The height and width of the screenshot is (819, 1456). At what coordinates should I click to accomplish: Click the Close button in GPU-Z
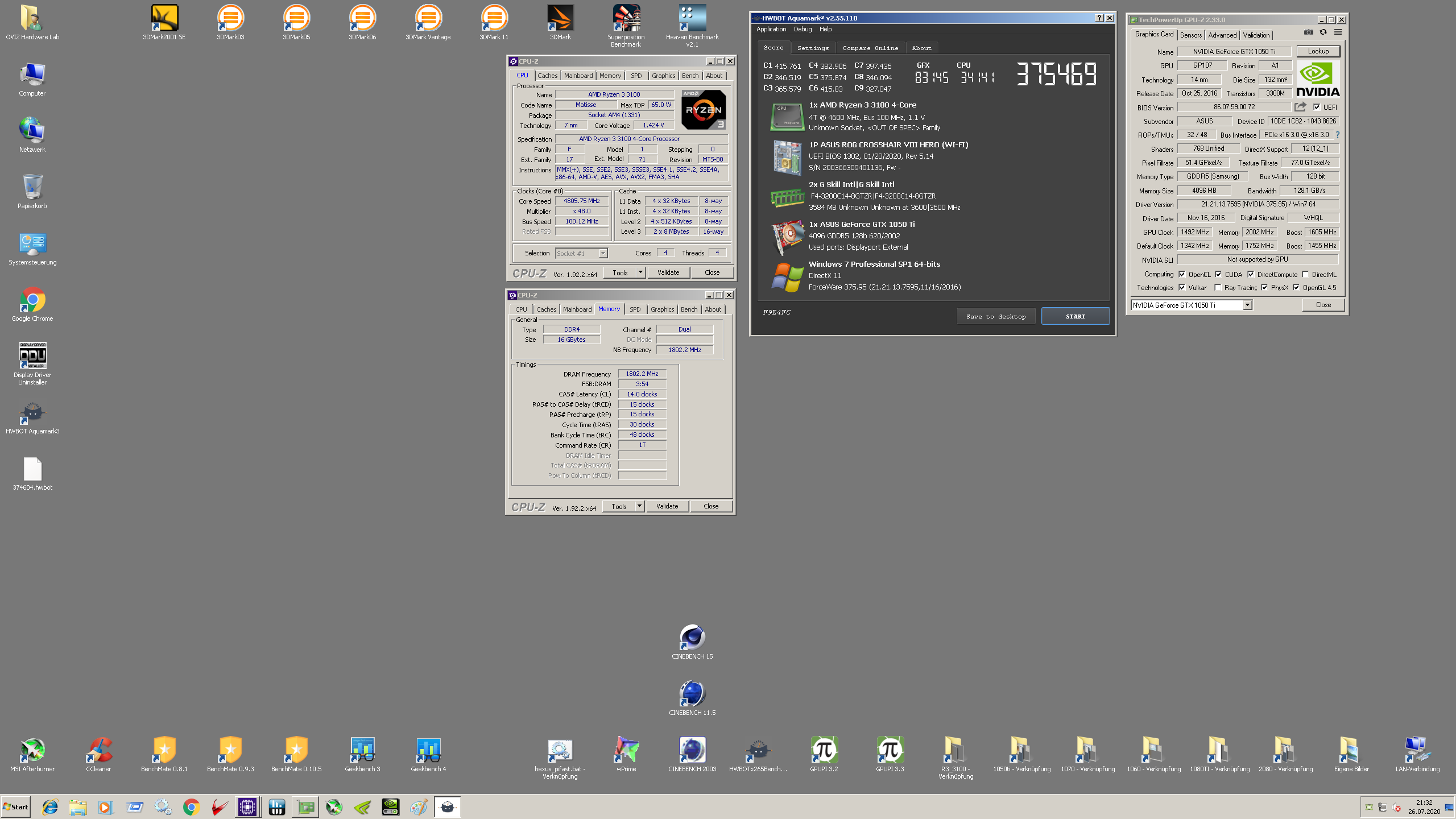[1323, 305]
